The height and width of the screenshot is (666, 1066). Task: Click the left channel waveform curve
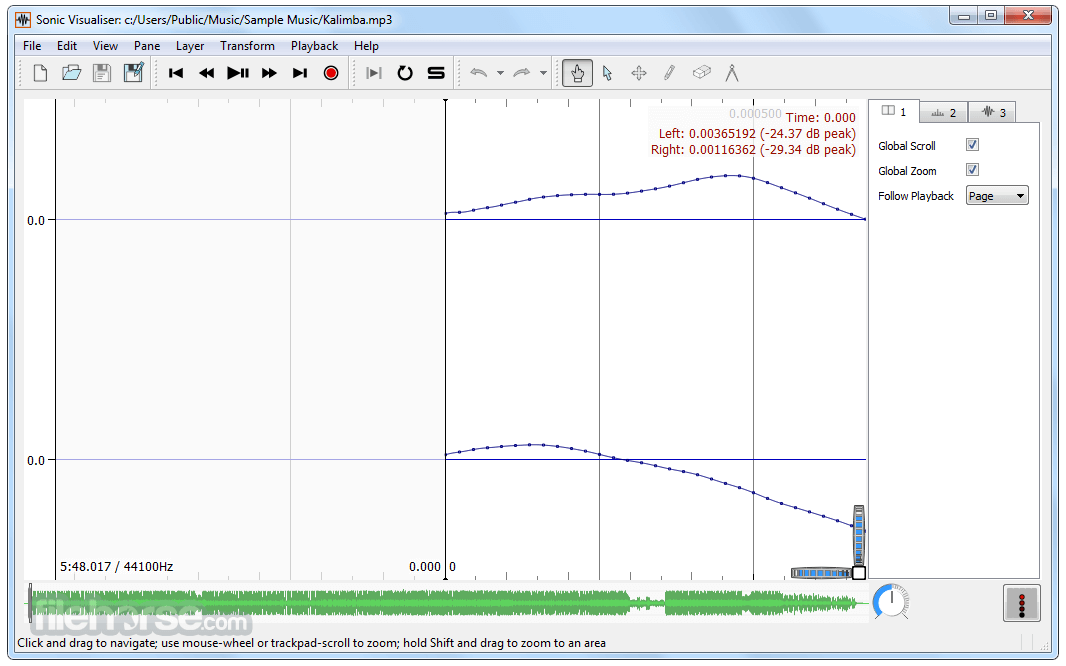pyautogui.click(x=655, y=196)
